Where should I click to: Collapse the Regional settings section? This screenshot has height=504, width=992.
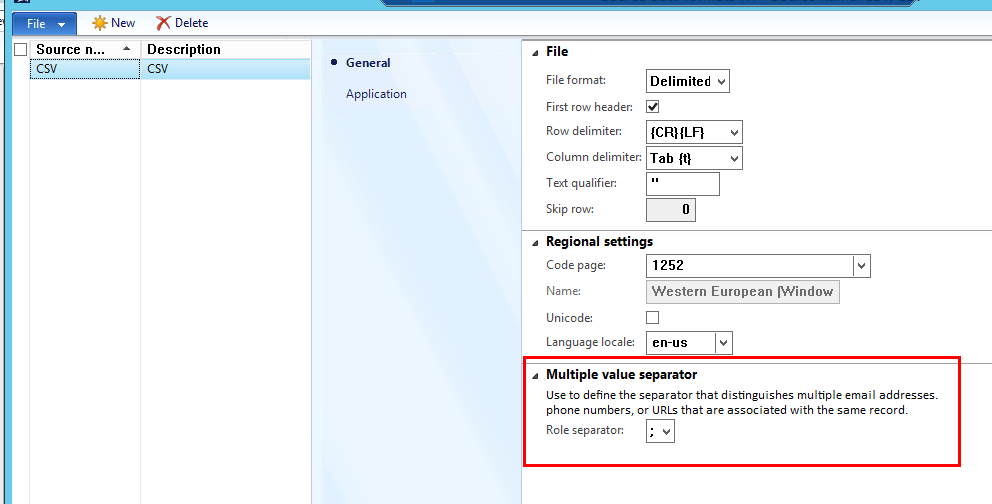[x=535, y=243]
